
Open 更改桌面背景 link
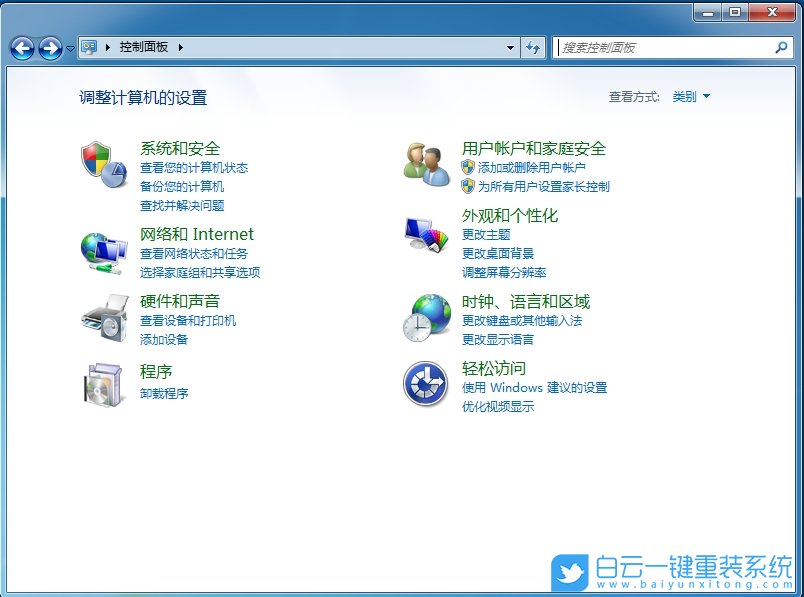pyautogui.click(x=500, y=254)
